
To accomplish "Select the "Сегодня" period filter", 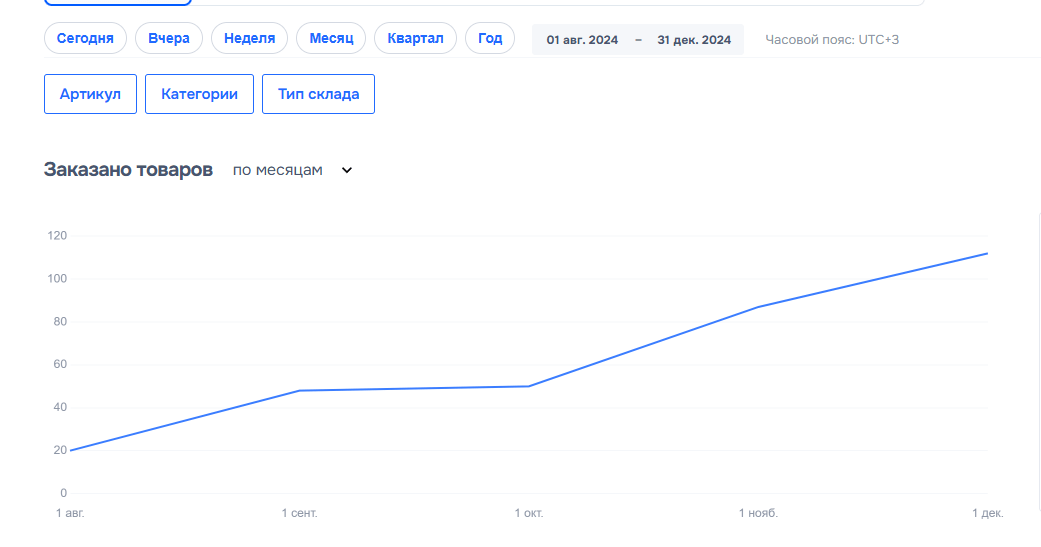I will click(85, 39).
